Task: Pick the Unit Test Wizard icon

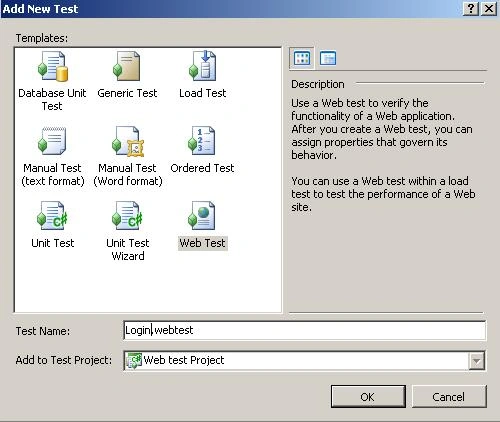Action: (127, 216)
